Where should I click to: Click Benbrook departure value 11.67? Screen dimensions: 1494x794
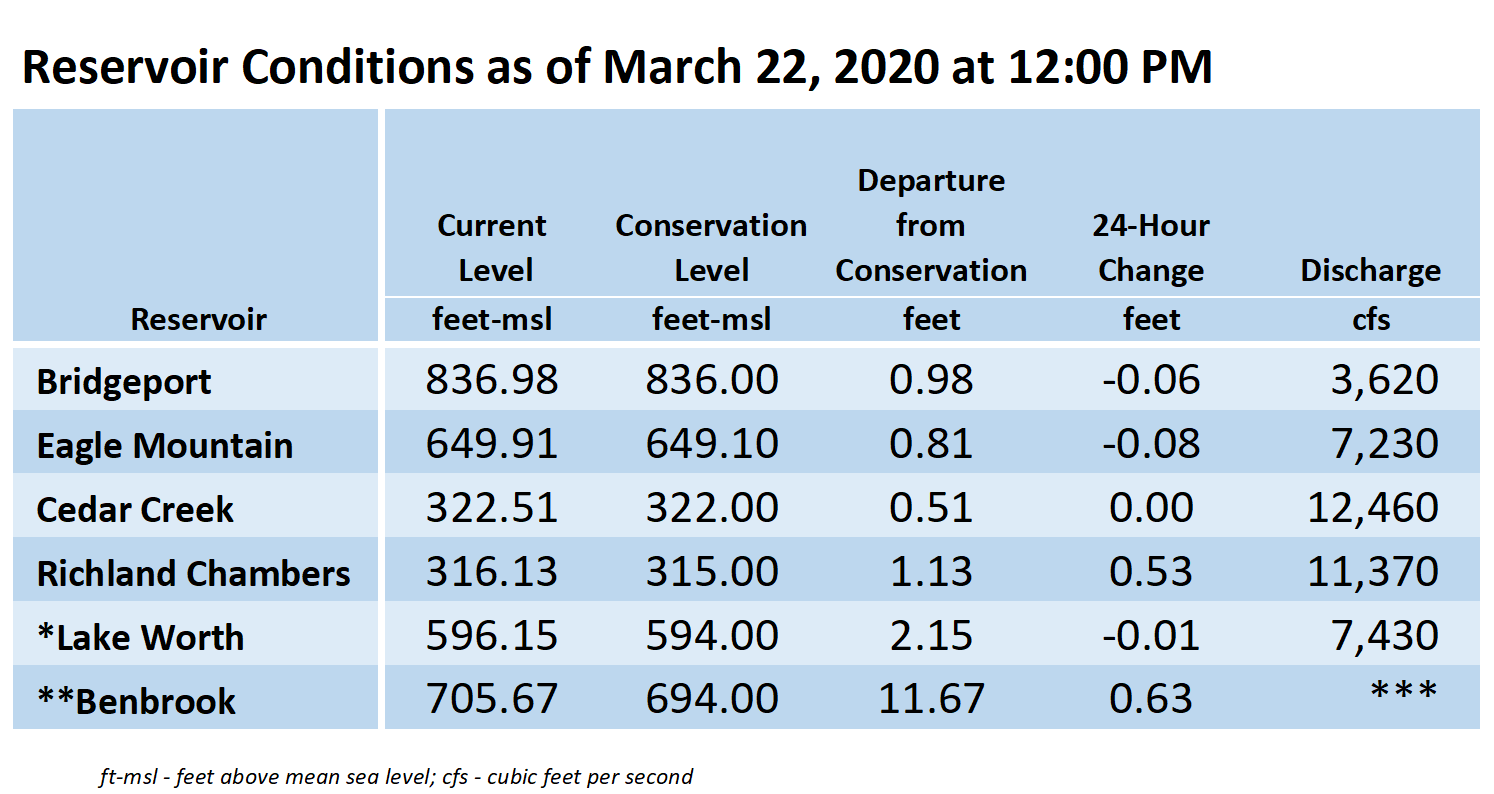pos(931,699)
